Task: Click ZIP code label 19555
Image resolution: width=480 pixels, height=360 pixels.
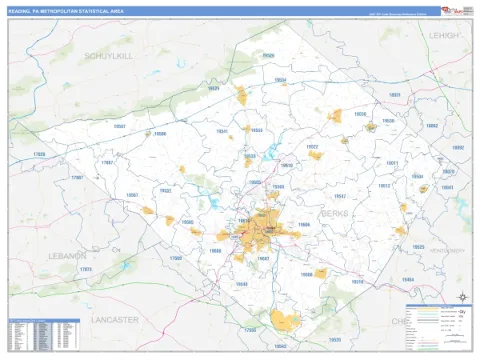Action: [257, 130]
